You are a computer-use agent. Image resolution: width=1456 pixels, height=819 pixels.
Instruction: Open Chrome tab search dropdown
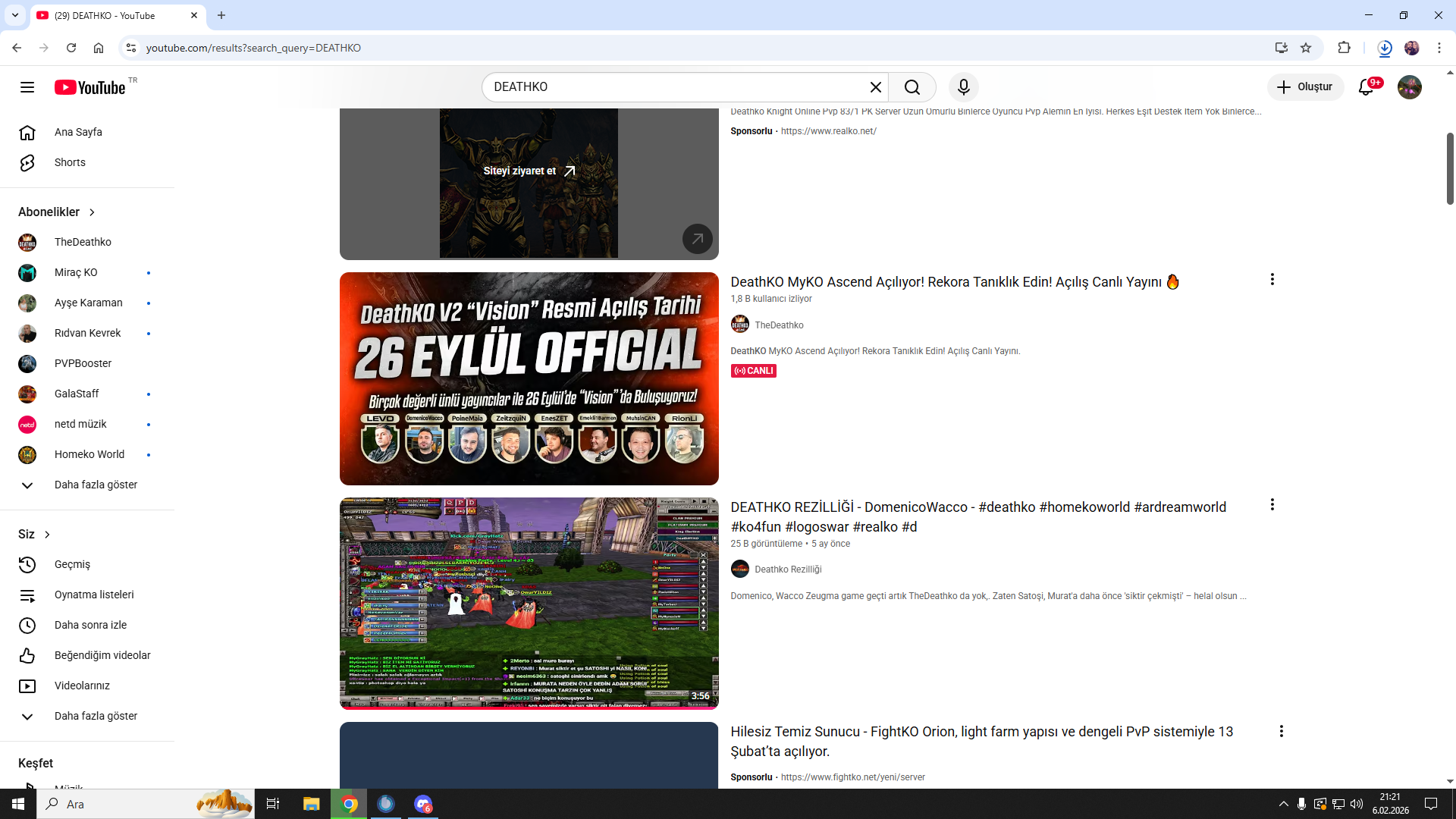(15, 15)
